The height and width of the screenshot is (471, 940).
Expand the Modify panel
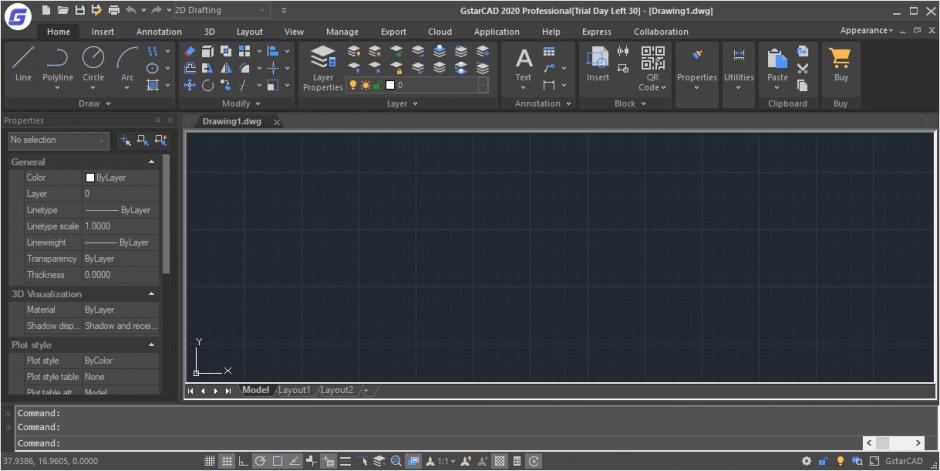[x=241, y=104]
